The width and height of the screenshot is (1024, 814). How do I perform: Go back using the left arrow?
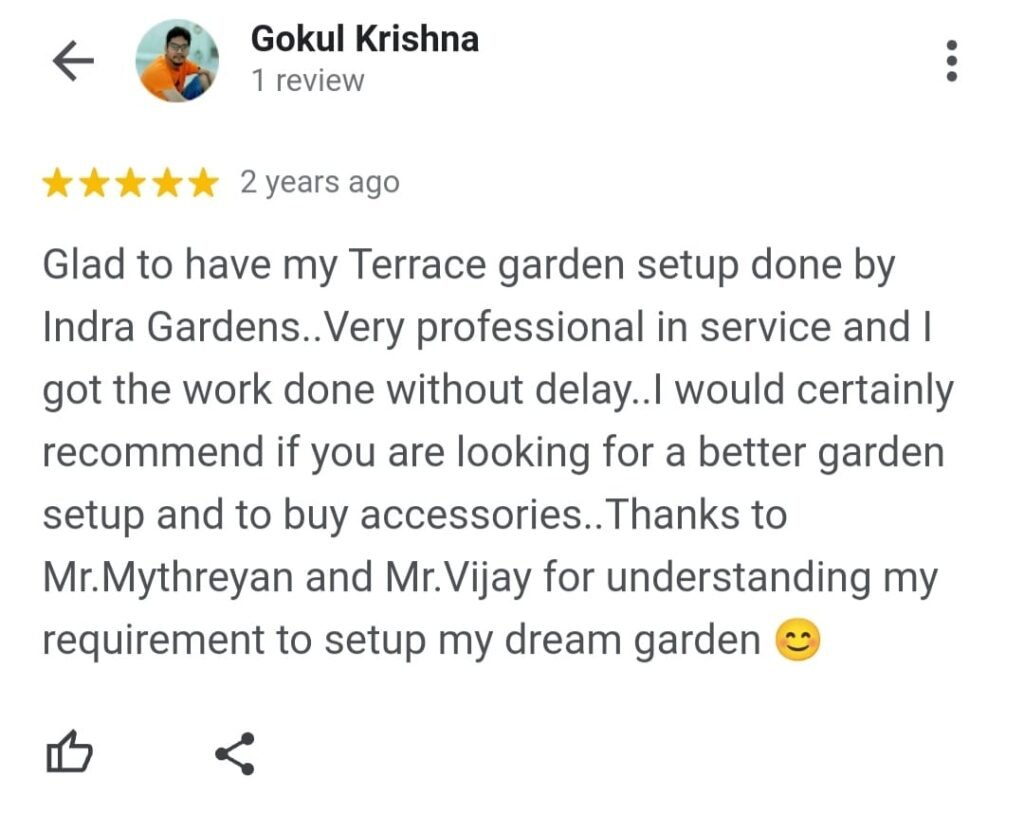pyautogui.click(x=73, y=61)
